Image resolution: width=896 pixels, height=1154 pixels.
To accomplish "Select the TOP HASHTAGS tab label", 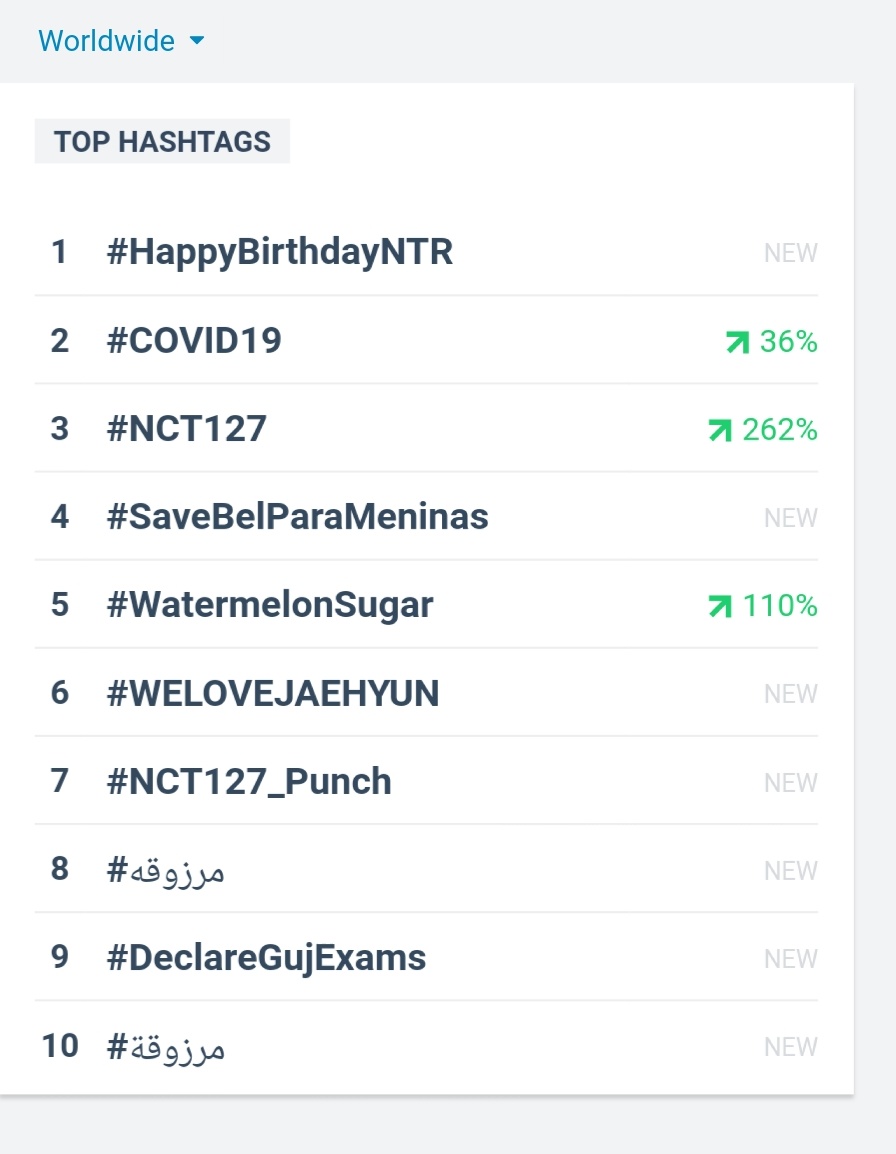I will coord(162,141).
